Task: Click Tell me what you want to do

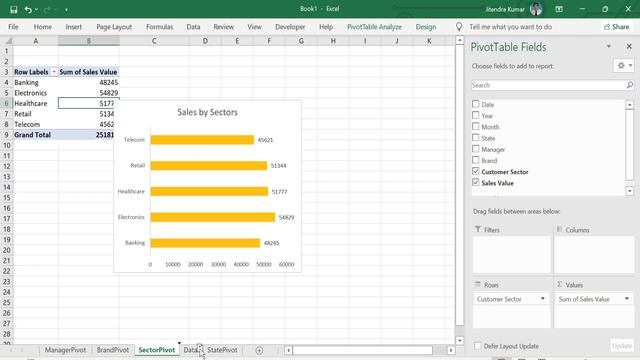Action: point(510,27)
